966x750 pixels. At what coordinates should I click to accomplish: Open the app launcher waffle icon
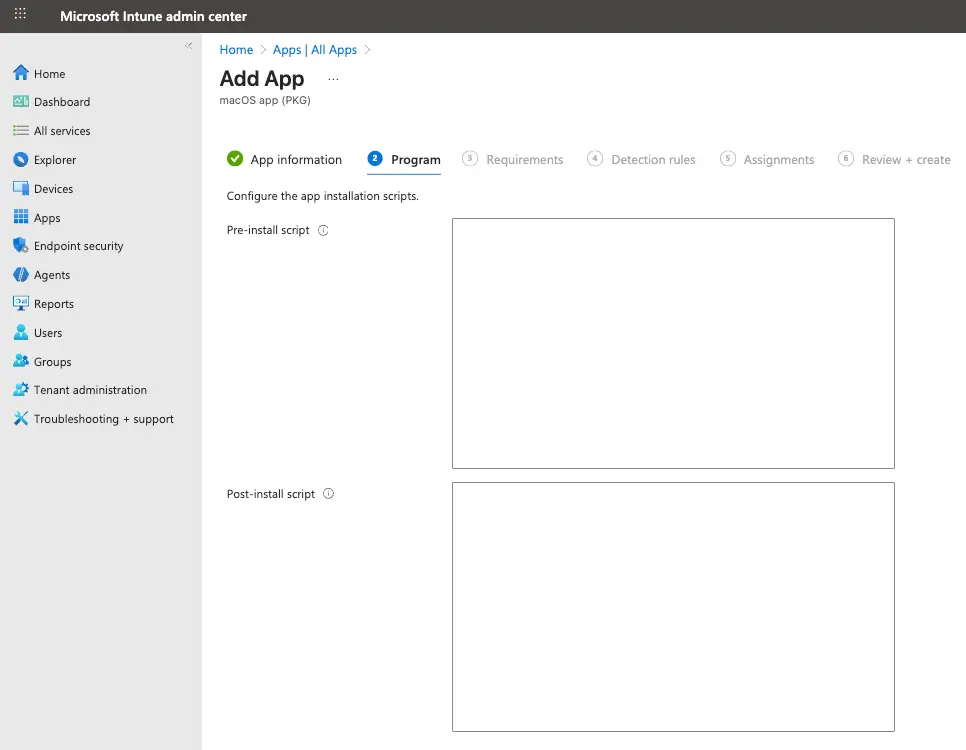click(x=20, y=15)
